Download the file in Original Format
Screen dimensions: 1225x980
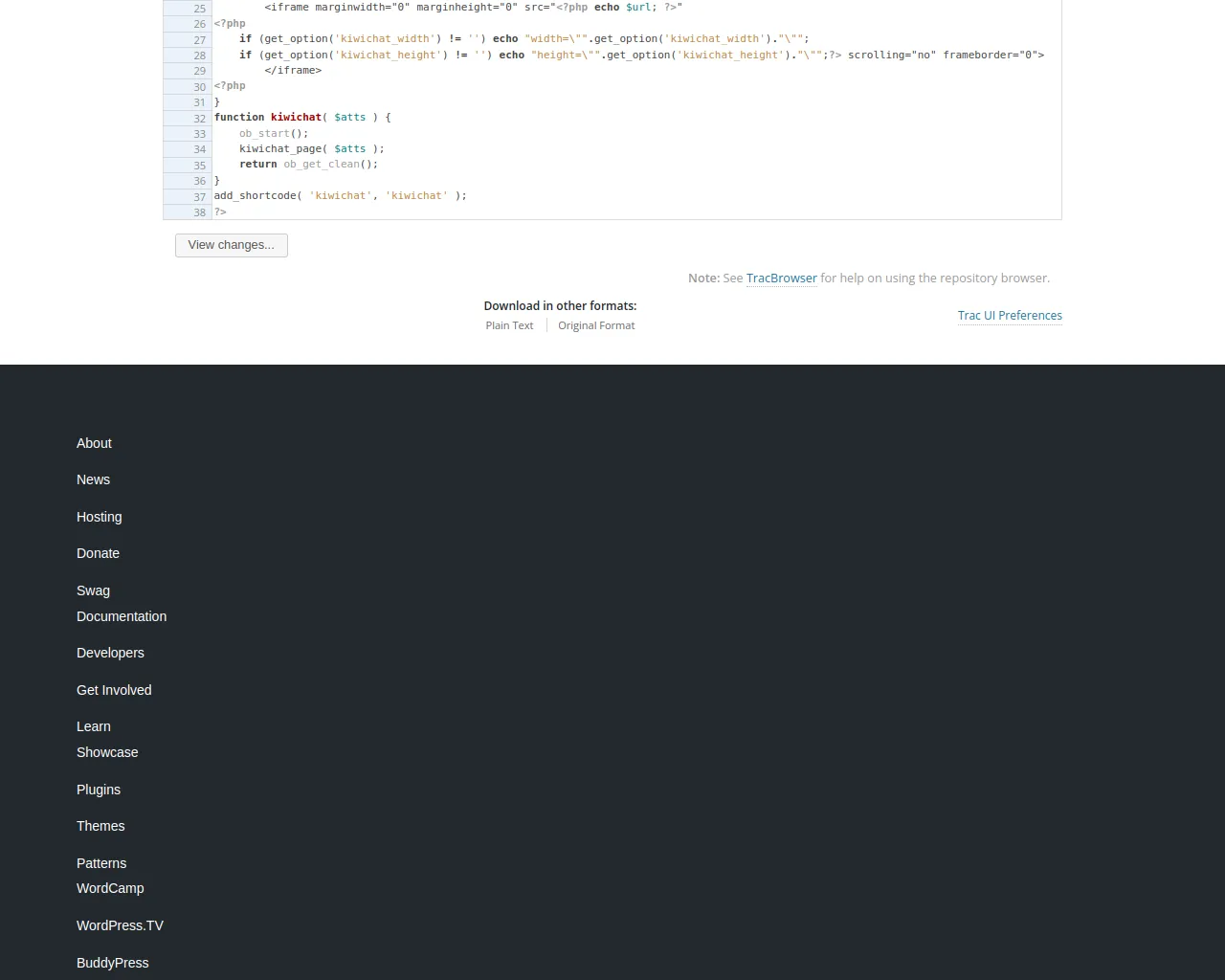click(596, 326)
